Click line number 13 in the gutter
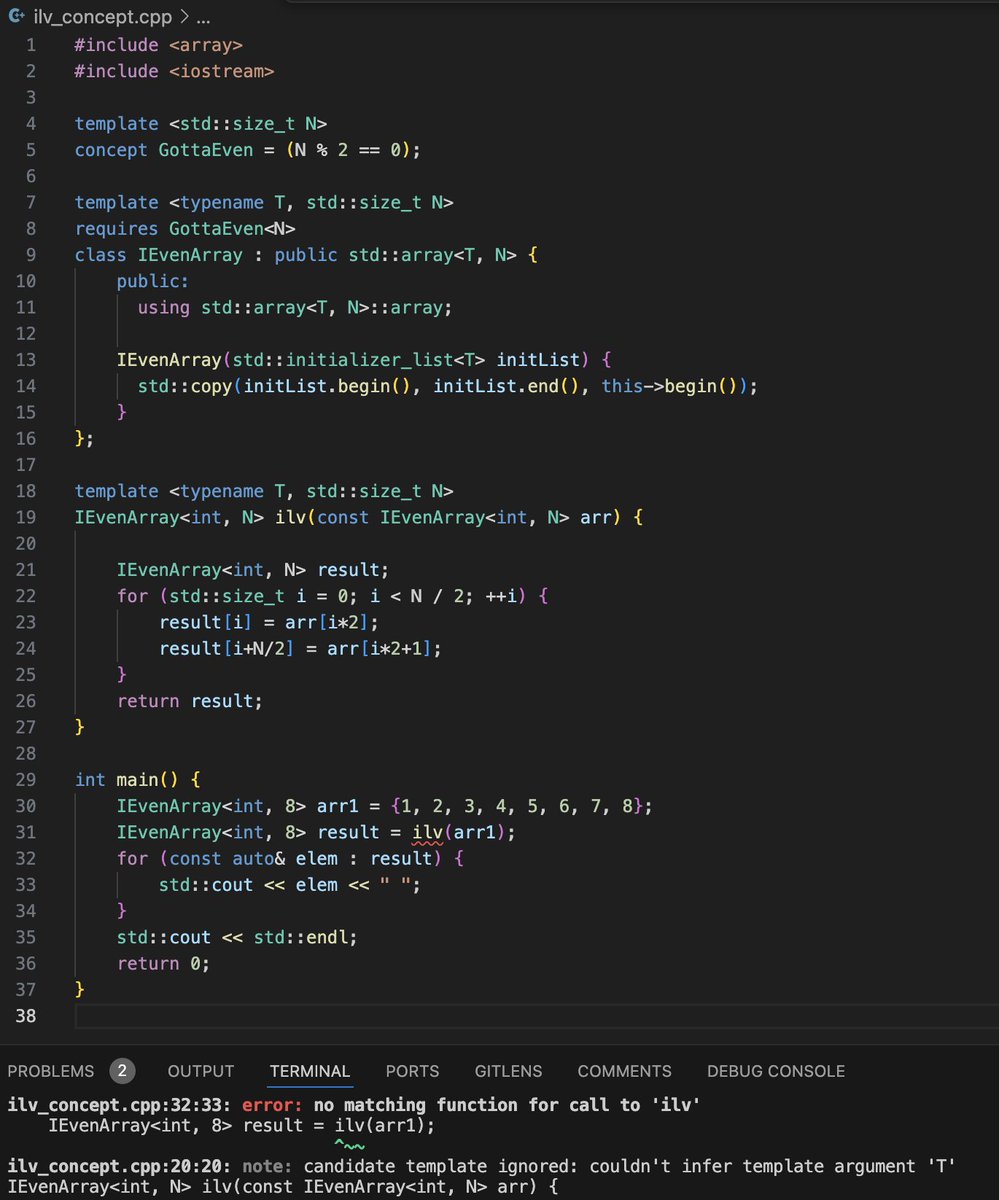 (26, 360)
